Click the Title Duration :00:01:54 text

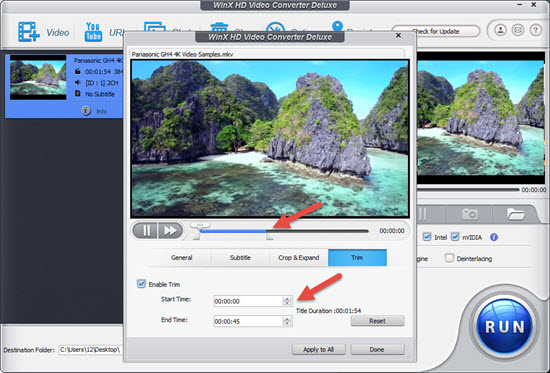328,311
